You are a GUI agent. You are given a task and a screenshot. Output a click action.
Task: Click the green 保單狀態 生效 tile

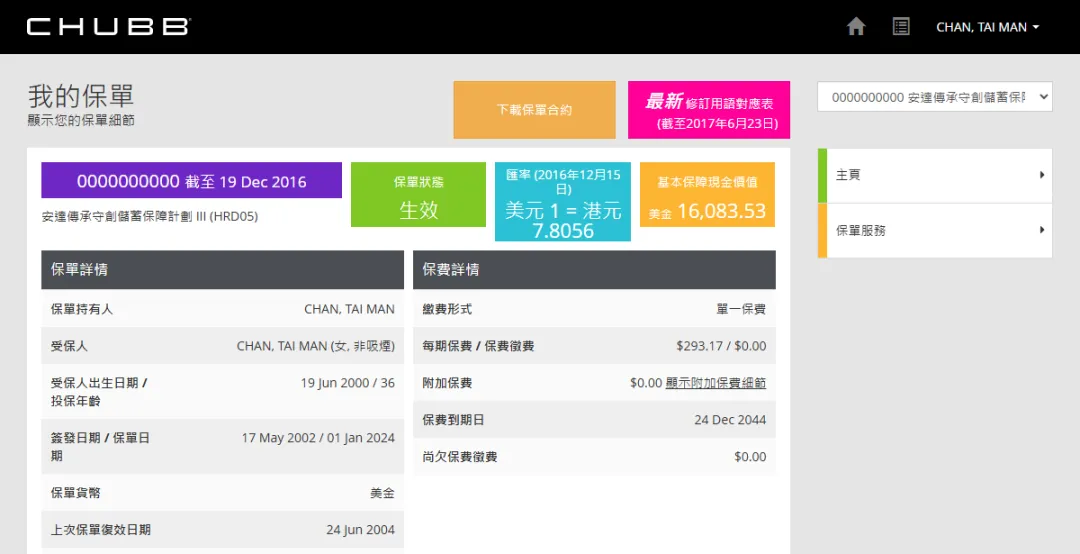pyautogui.click(x=419, y=194)
